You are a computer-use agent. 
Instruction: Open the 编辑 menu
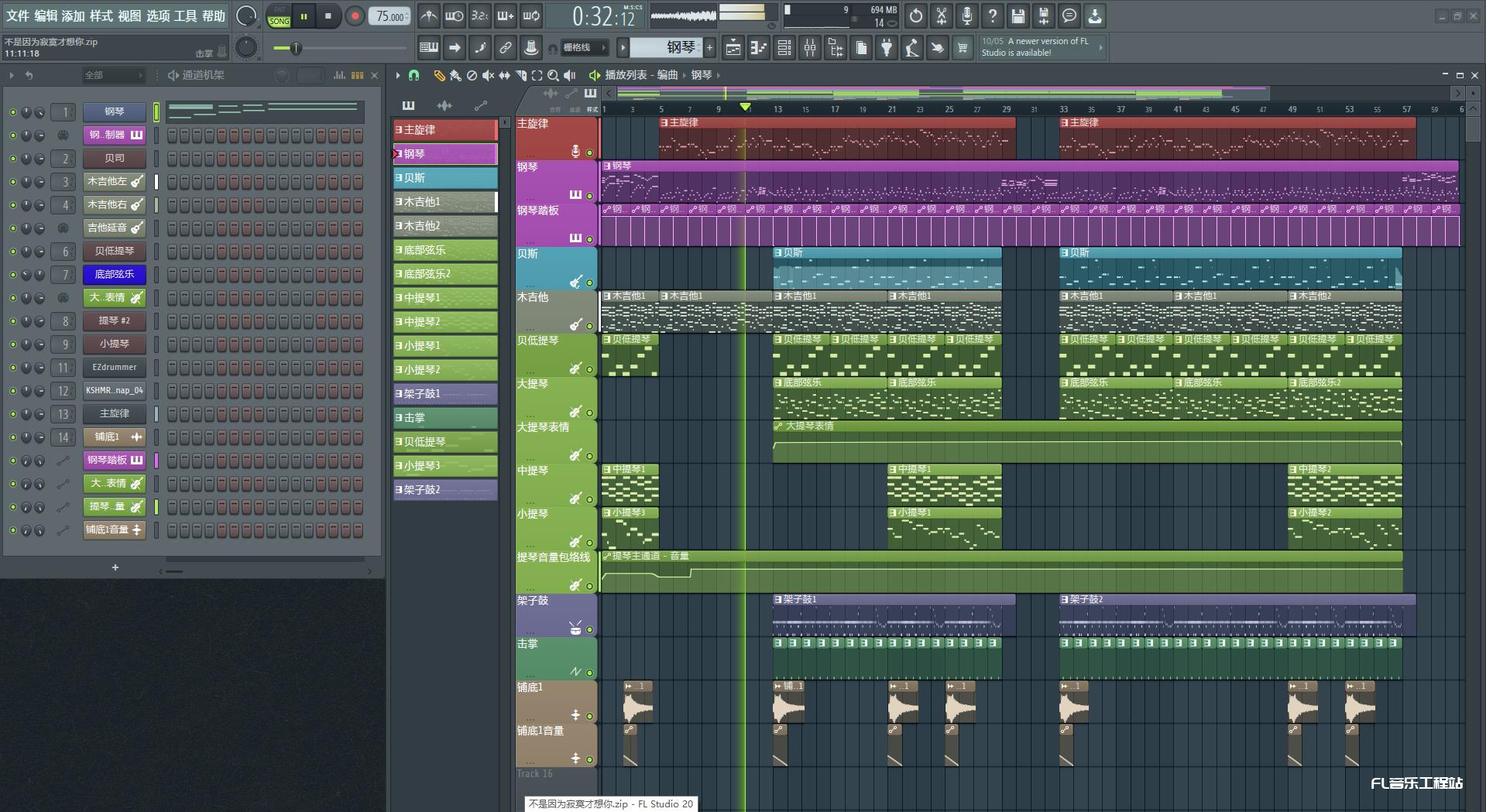(x=46, y=15)
